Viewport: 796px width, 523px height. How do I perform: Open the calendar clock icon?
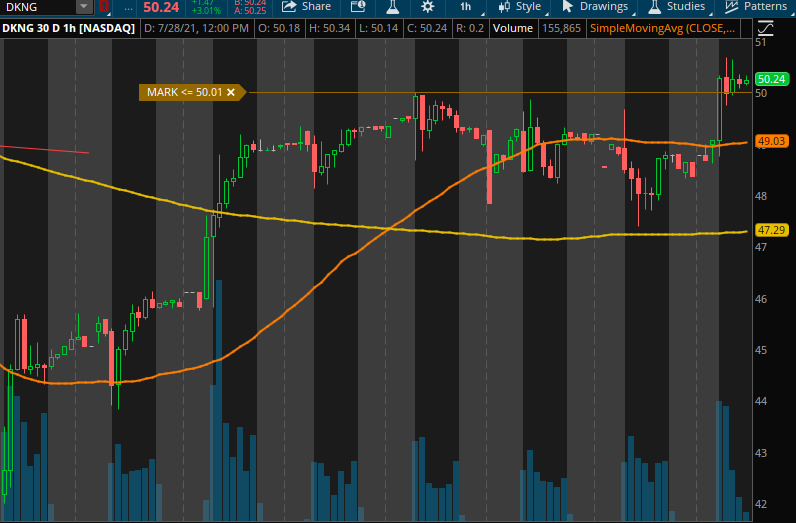coord(358,7)
